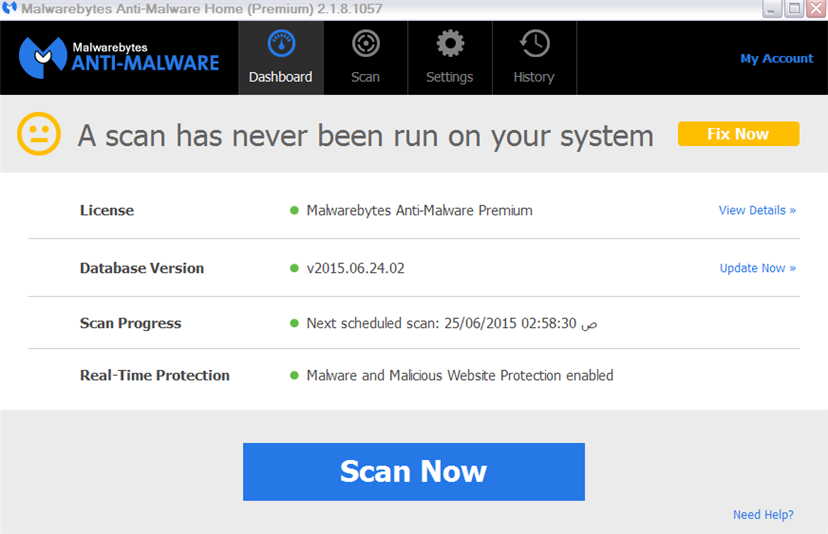This screenshot has width=828, height=534.
Task: Open the Dashboard gauge icon tab
Action: click(x=280, y=46)
